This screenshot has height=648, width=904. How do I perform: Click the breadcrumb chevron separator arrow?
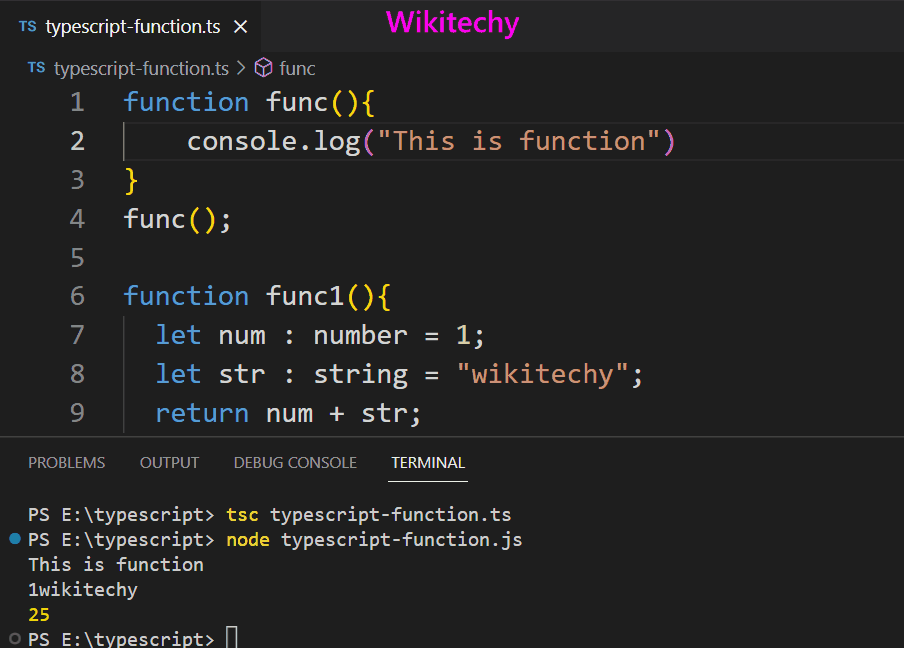pos(241,68)
